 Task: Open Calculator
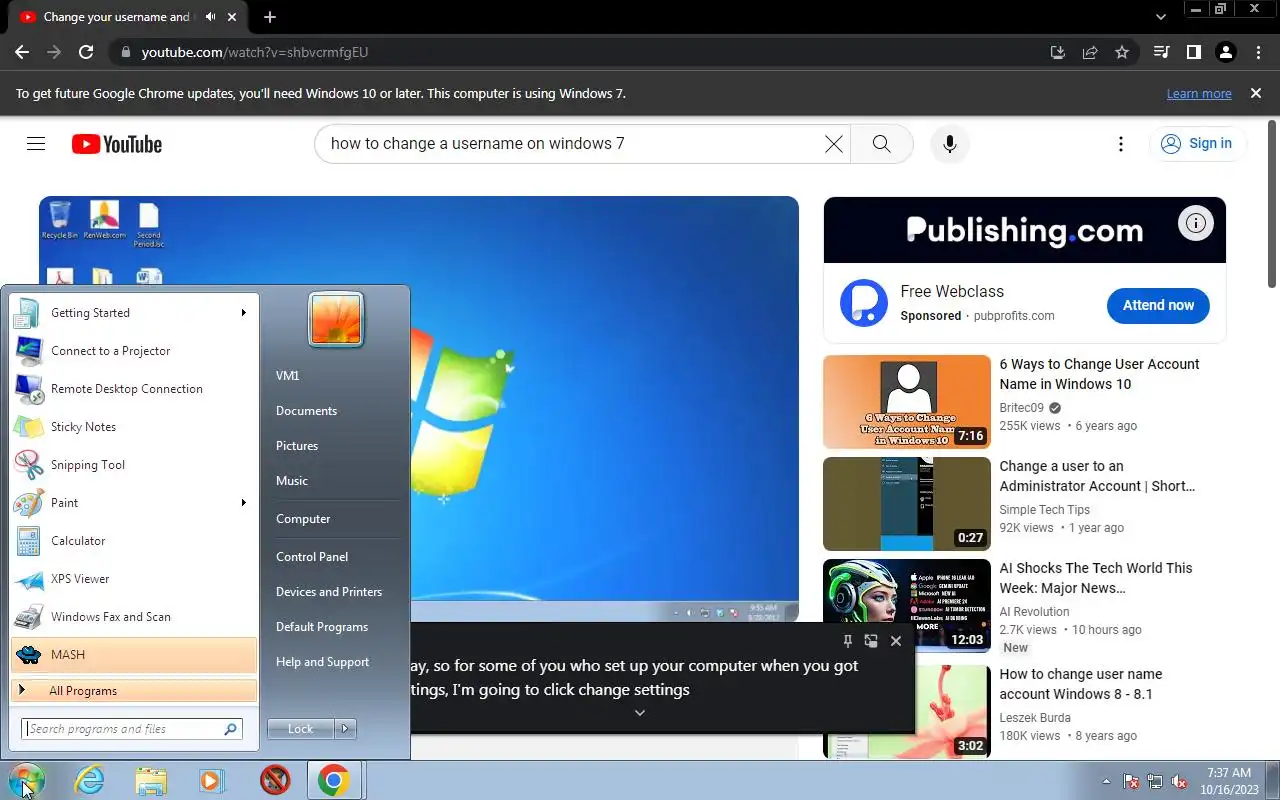coord(133,541)
